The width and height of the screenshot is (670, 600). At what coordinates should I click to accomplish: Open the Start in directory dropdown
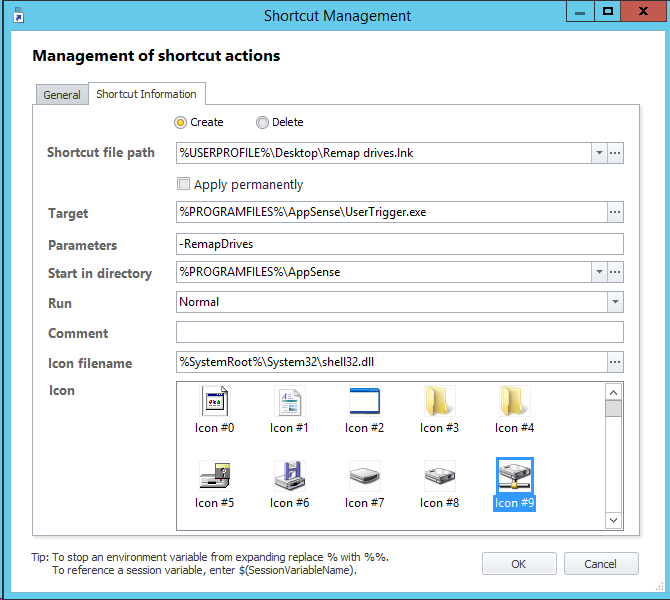[x=598, y=273]
